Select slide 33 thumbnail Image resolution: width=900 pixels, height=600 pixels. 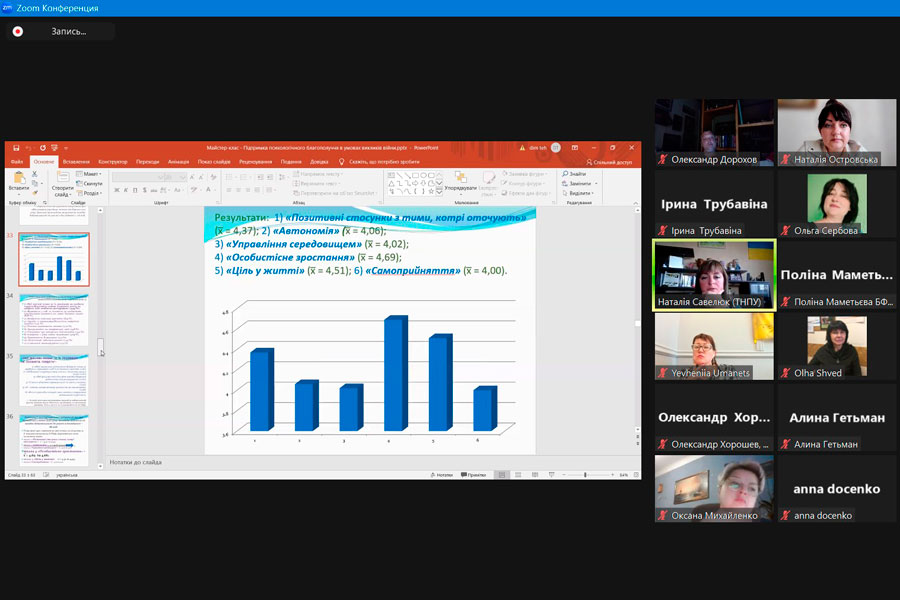pyautogui.click(x=54, y=260)
